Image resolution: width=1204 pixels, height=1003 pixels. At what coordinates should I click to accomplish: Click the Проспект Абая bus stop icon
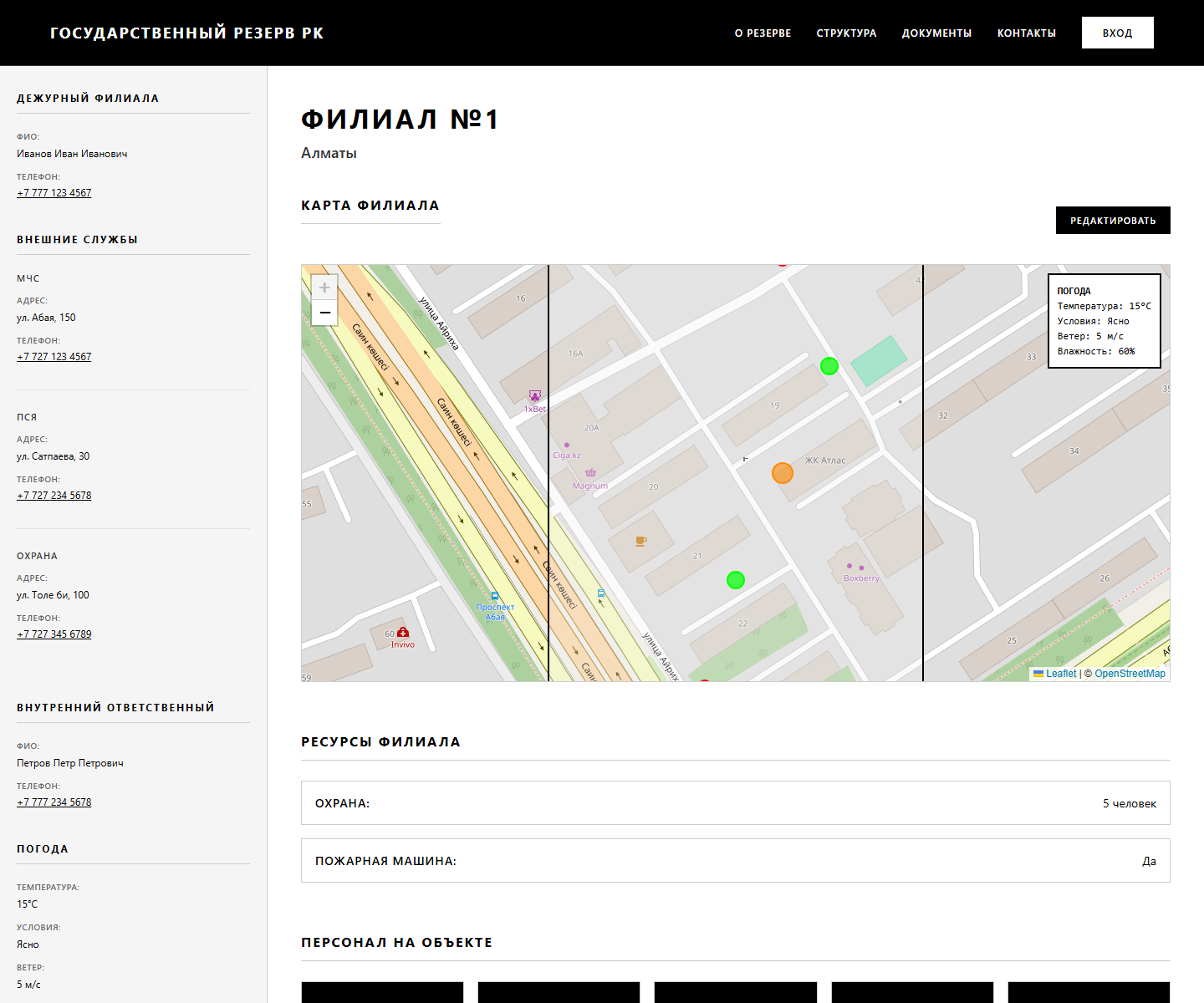(x=495, y=596)
